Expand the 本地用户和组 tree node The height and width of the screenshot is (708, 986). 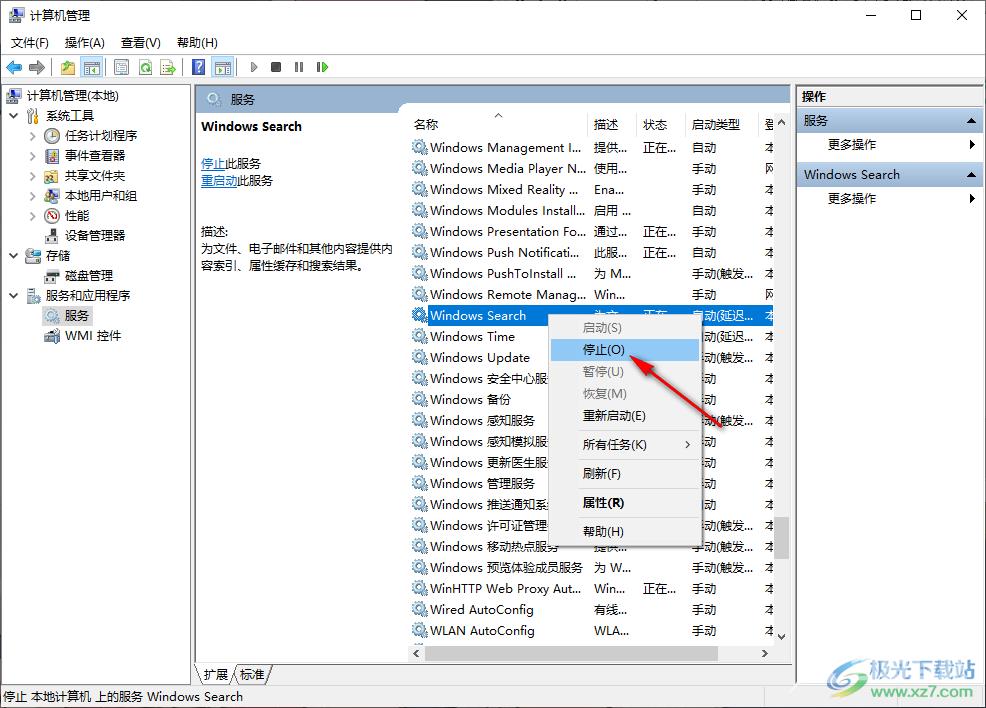[x=32, y=196]
